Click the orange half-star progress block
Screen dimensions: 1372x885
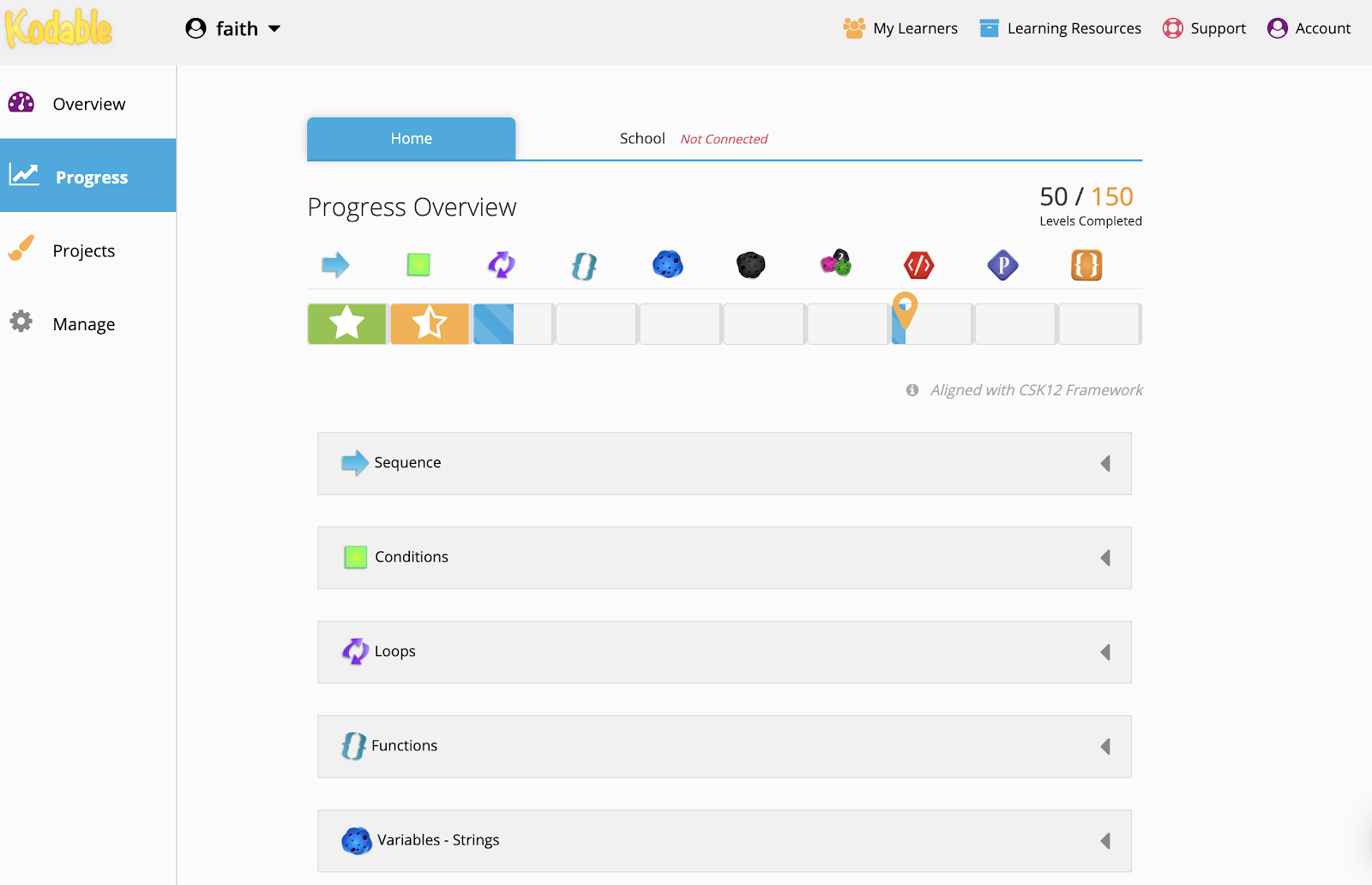pyautogui.click(x=430, y=324)
